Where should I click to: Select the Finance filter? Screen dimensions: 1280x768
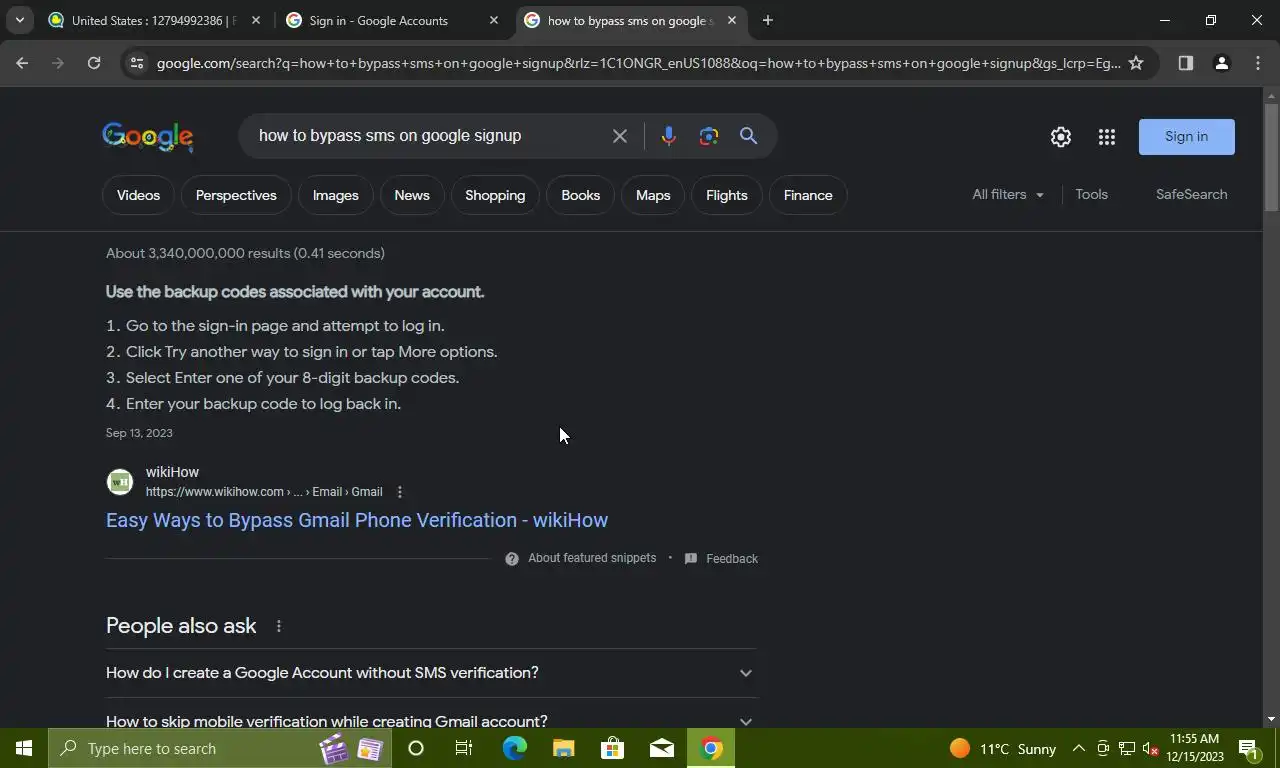coord(808,195)
